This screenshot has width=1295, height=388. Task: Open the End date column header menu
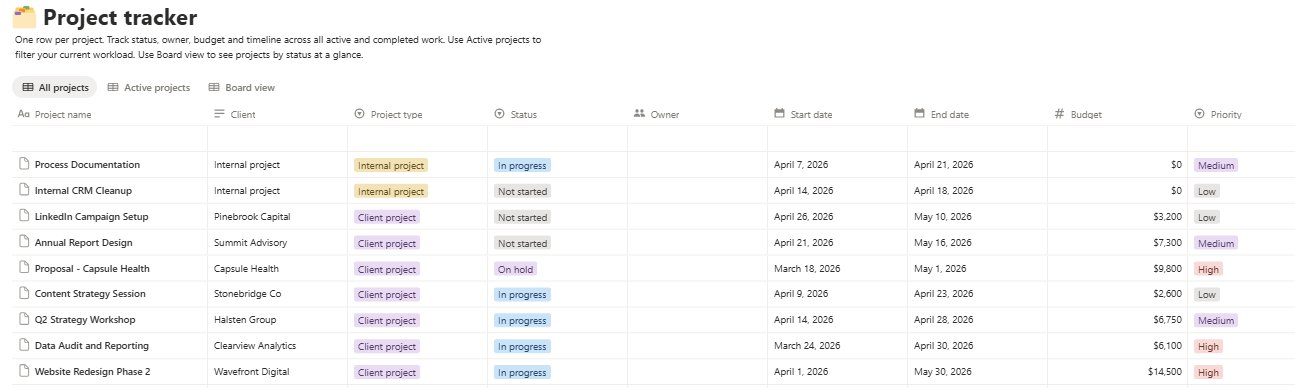[x=977, y=114]
